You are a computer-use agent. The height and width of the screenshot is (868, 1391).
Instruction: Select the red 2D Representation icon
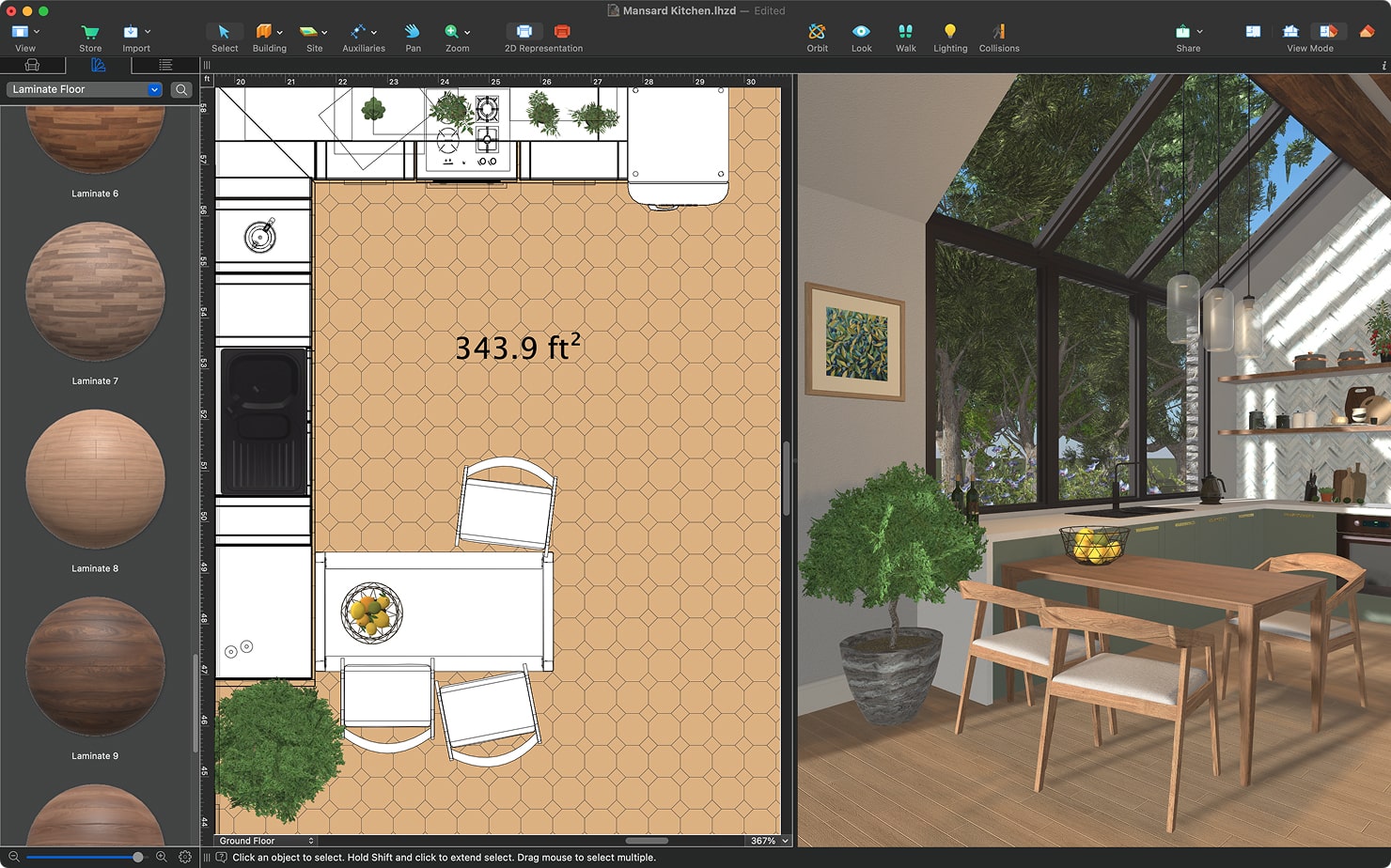[x=562, y=32]
